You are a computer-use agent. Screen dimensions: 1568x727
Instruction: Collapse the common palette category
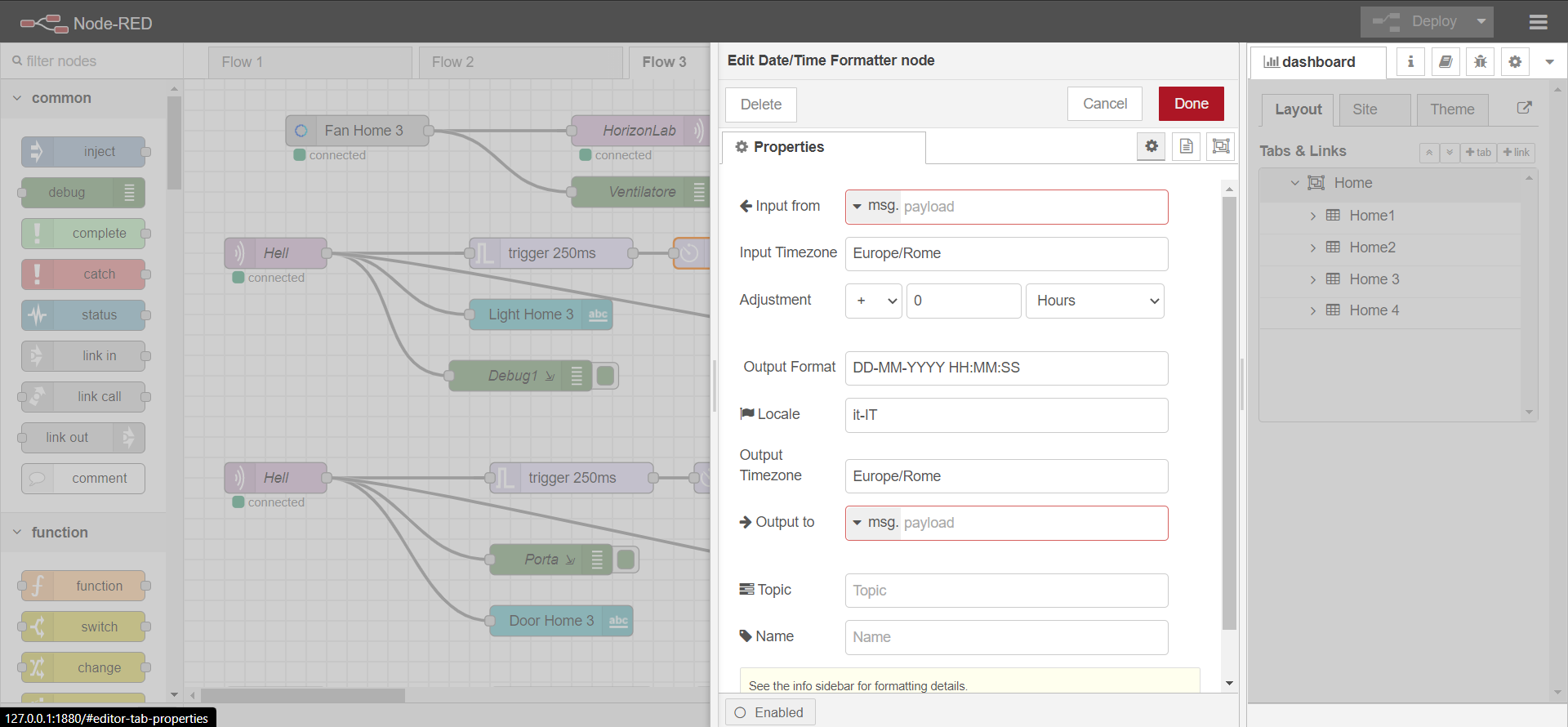pos(17,98)
